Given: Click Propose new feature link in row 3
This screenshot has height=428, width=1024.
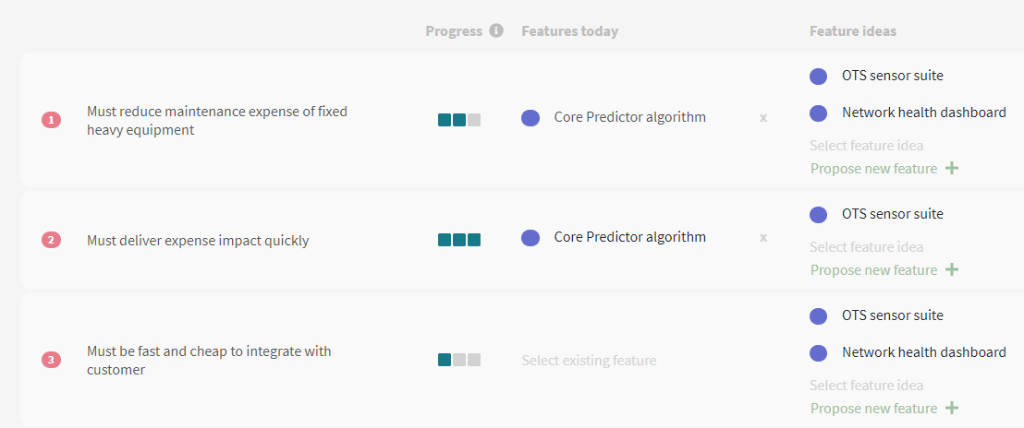Looking at the screenshot, I should (x=874, y=408).
